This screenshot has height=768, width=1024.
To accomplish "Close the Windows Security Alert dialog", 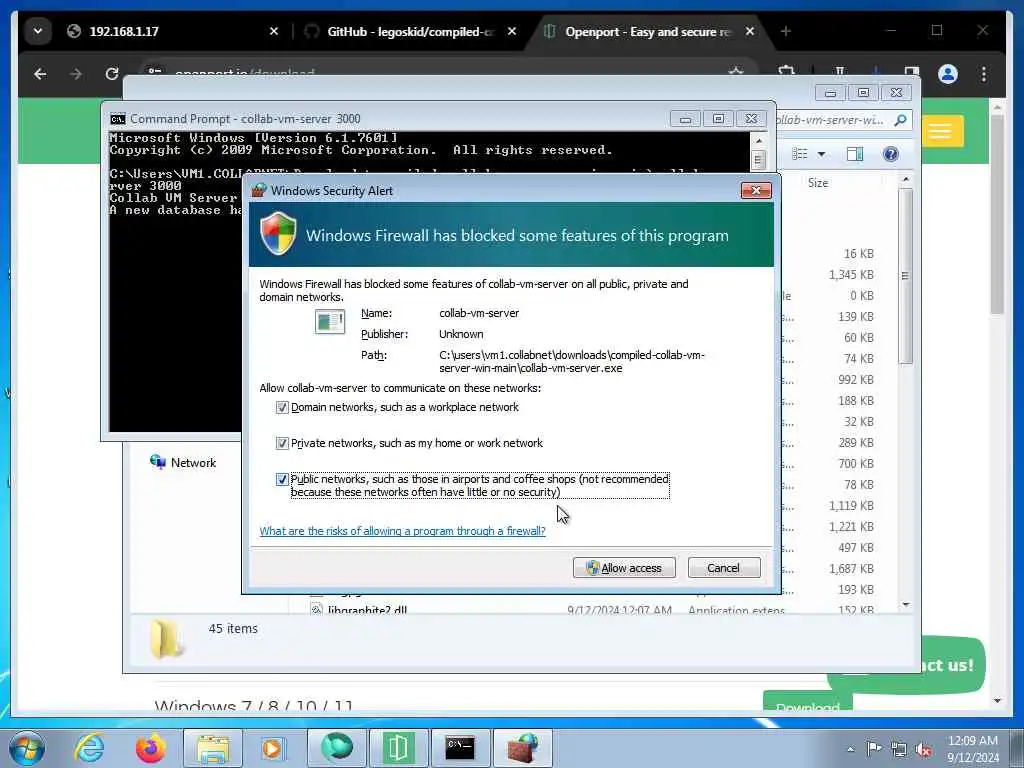I will (x=756, y=190).
